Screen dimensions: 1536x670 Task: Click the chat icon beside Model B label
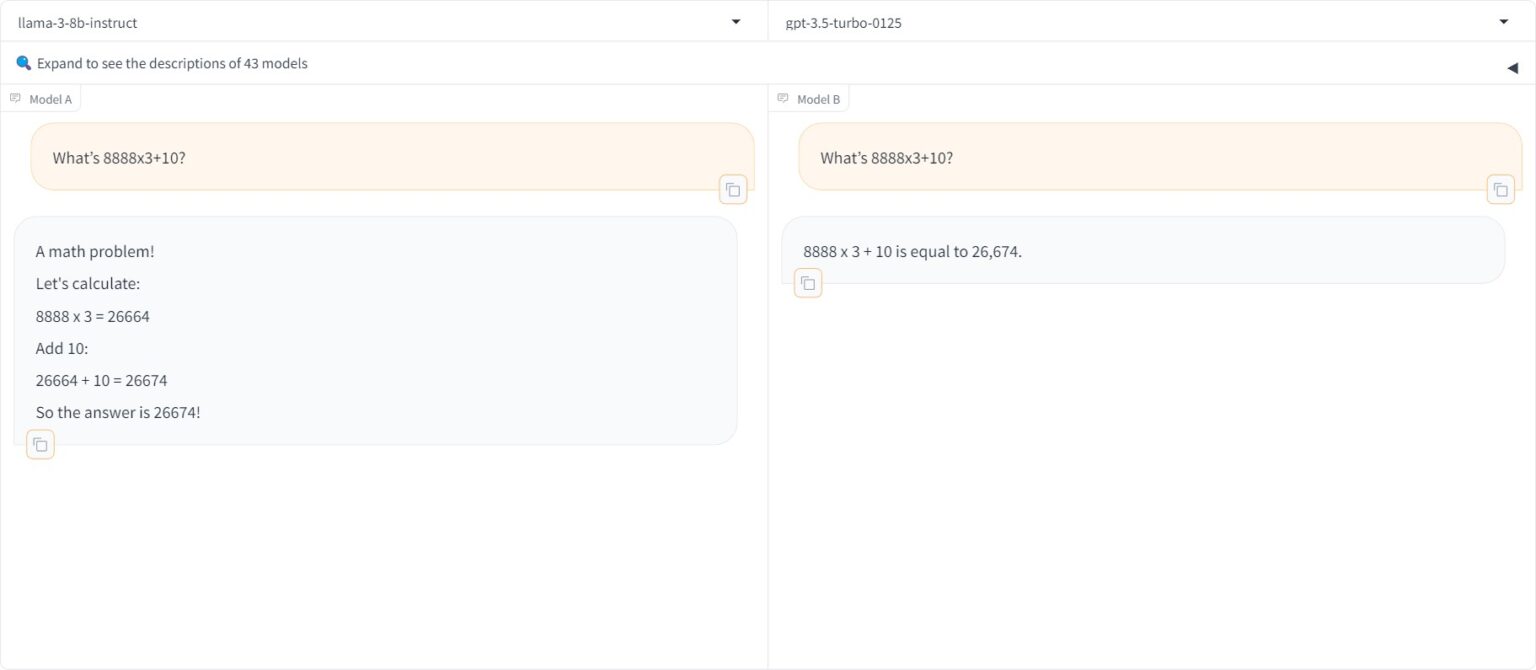coord(783,98)
